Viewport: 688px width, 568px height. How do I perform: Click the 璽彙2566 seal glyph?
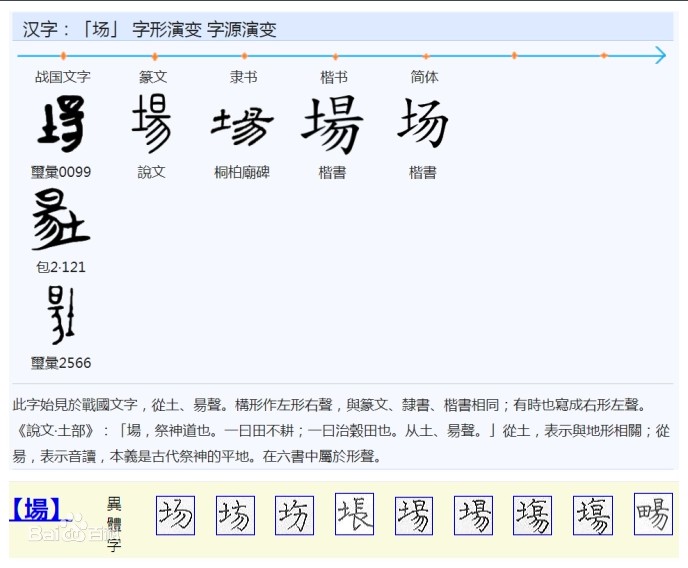(x=61, y=315)
